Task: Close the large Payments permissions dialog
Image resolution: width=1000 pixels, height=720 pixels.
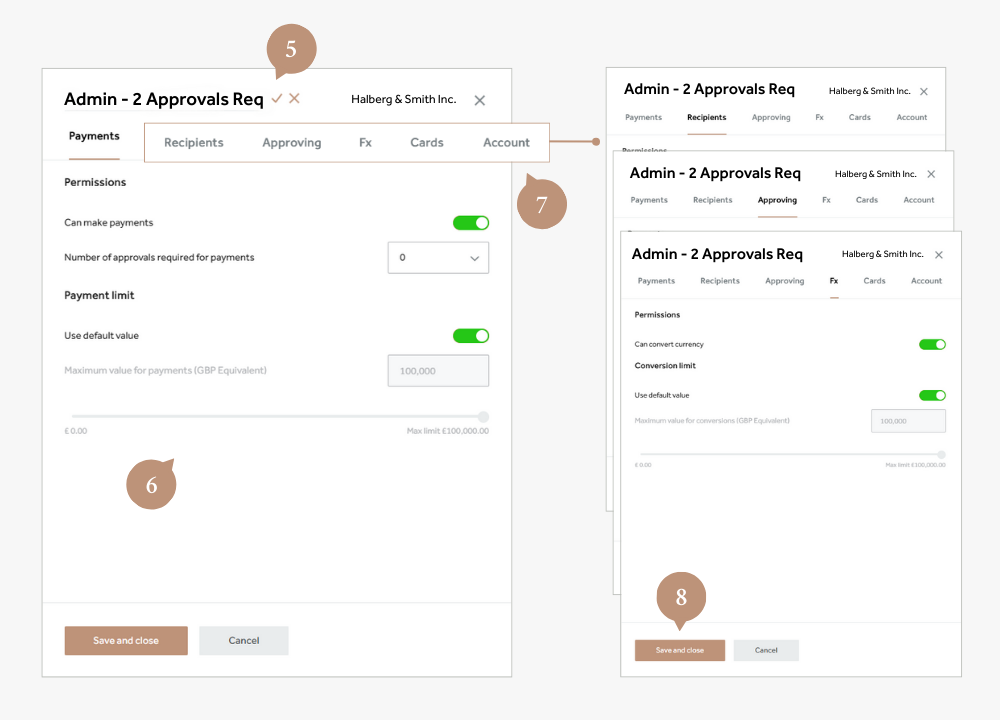Action: [x=480, y=100]
